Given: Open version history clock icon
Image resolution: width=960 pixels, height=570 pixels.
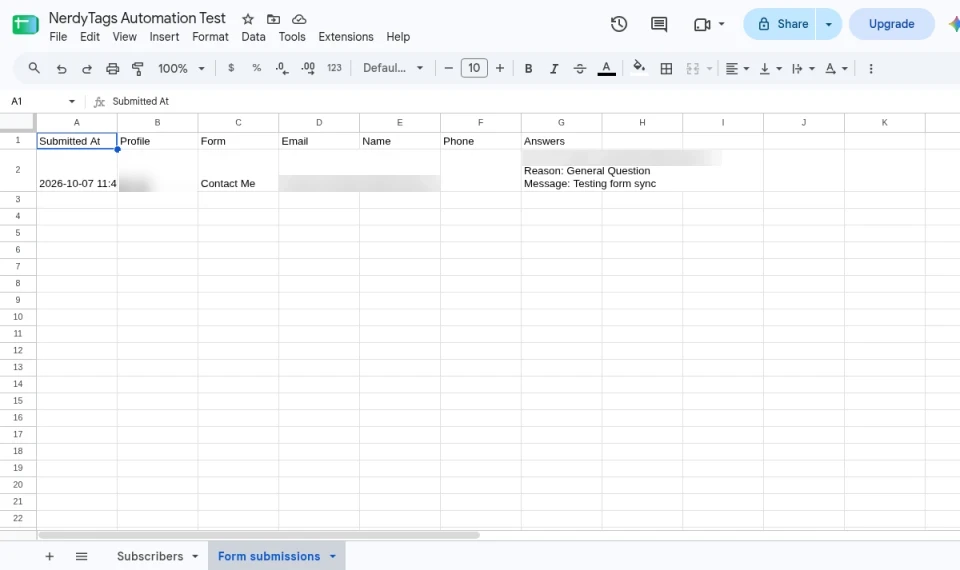Looking at the screenshot, I should [618, 24].
